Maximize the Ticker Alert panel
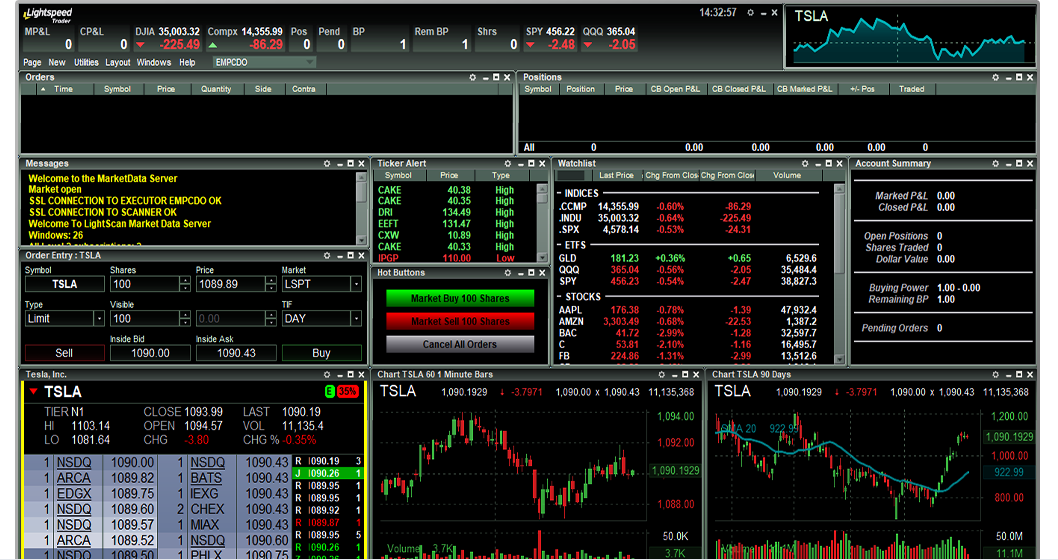Viewport: 1058px width, 560px height. [x=531, y=164]
